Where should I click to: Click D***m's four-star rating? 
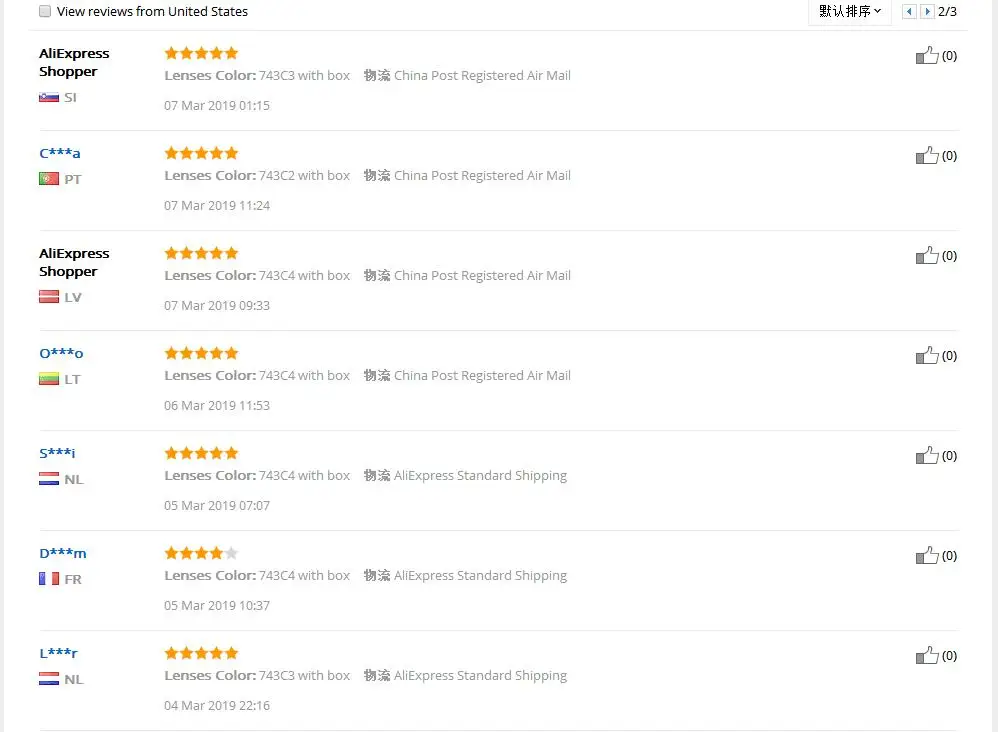tap(201, 553)
